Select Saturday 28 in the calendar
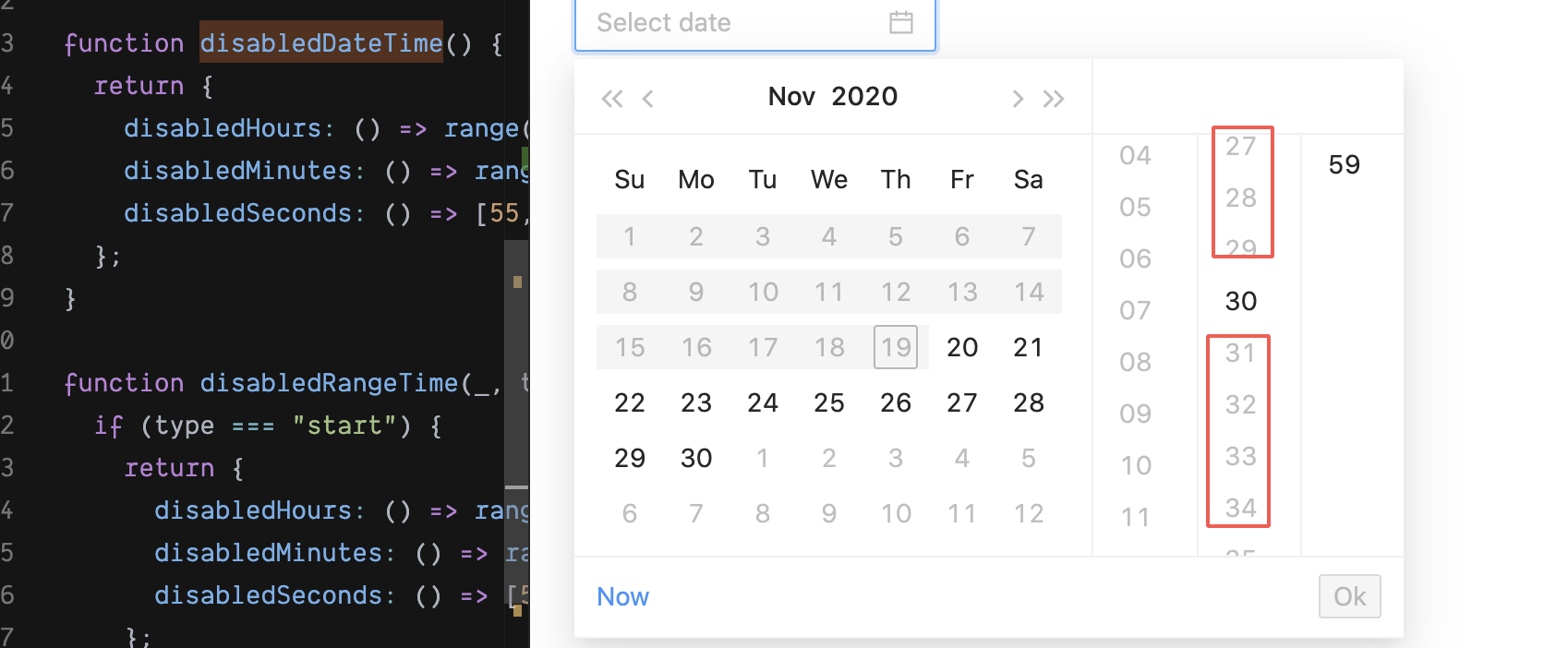Viewport: 1568px width, 648px height. point(1029,402)
